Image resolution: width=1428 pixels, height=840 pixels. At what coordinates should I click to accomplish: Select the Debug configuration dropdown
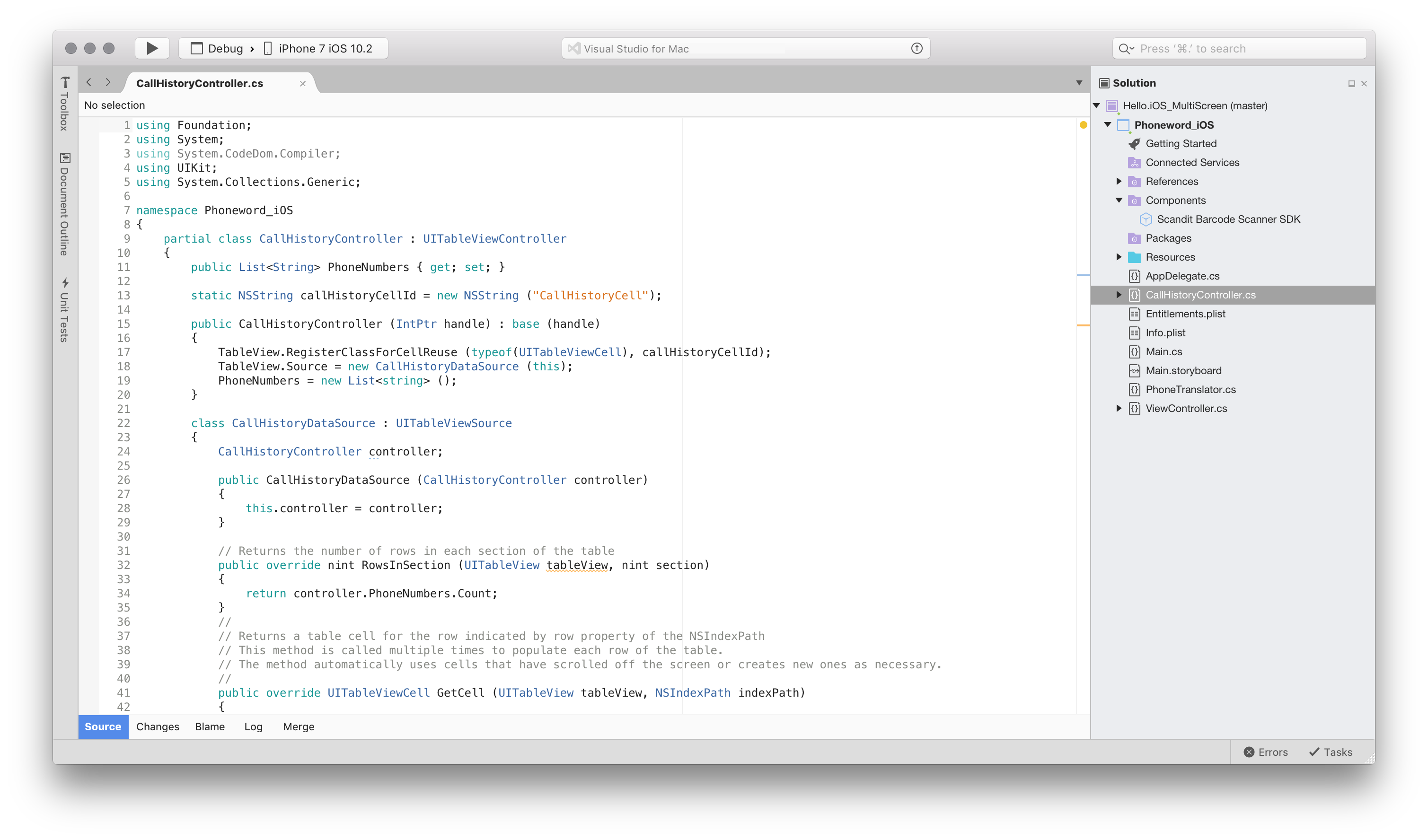(x=221, y=47)
